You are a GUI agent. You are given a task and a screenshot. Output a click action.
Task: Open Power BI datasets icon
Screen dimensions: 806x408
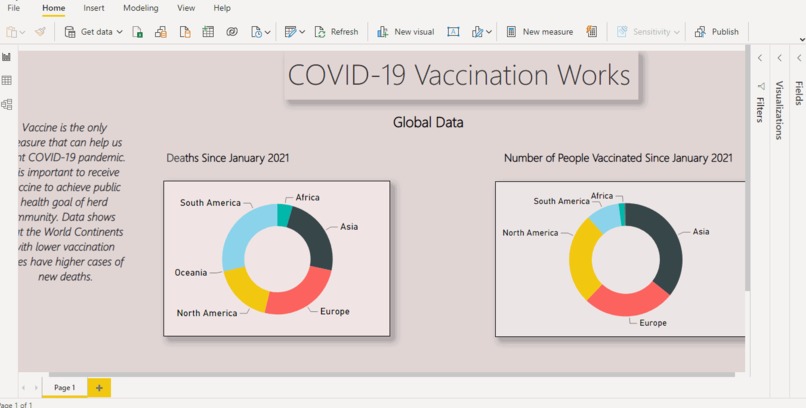tap(161, 32)
